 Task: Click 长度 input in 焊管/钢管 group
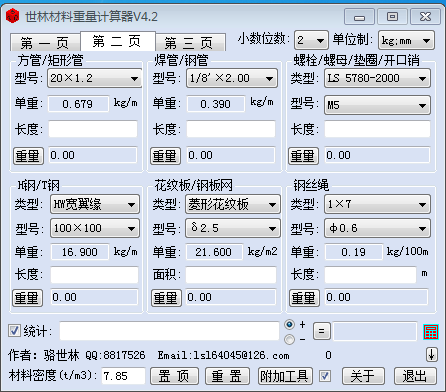(231, 129)
